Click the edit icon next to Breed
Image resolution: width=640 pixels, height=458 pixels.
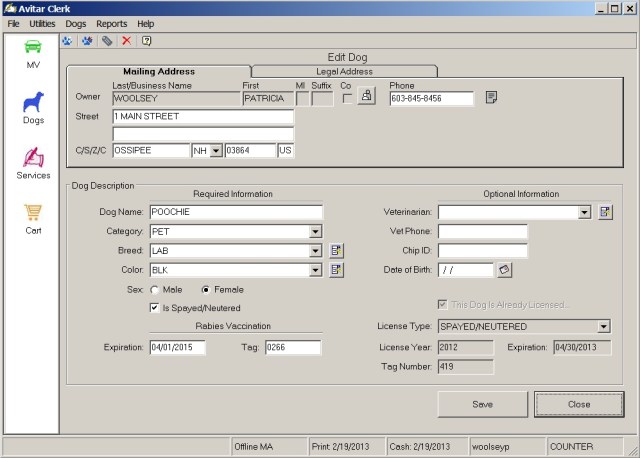[337, 250]
